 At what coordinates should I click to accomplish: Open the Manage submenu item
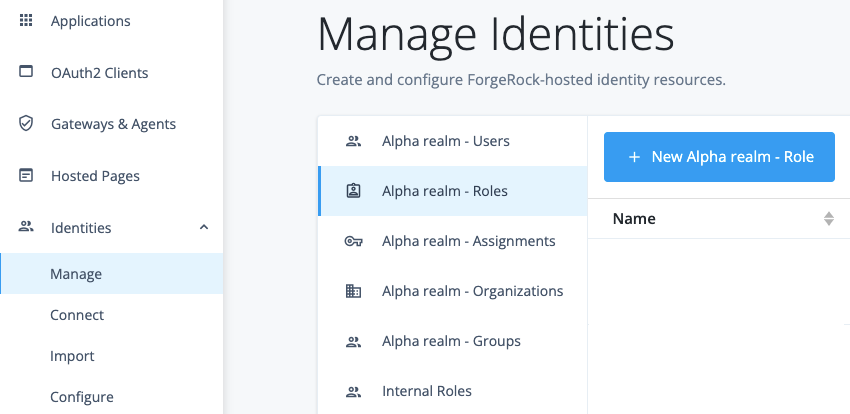[x=76, y=274]
